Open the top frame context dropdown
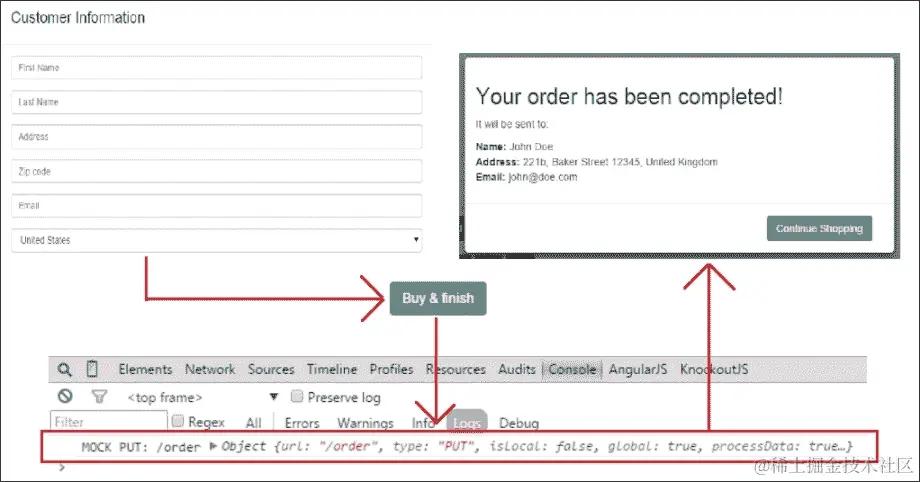 pyautogui.click(x=202, y=397)
